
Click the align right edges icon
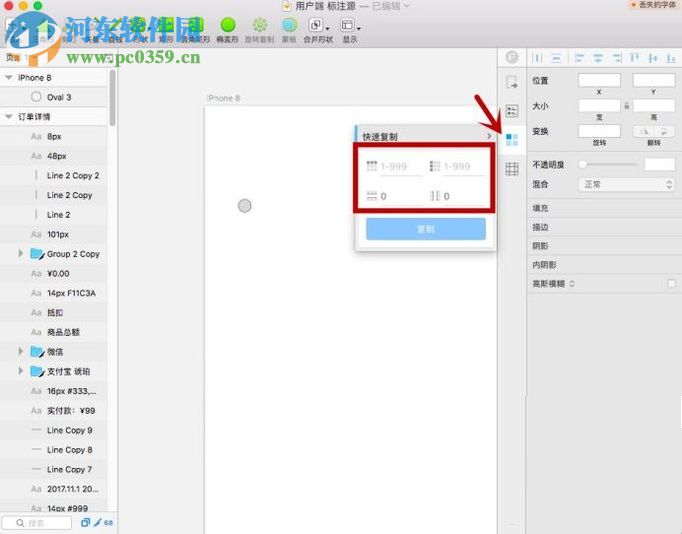(617, 58)
